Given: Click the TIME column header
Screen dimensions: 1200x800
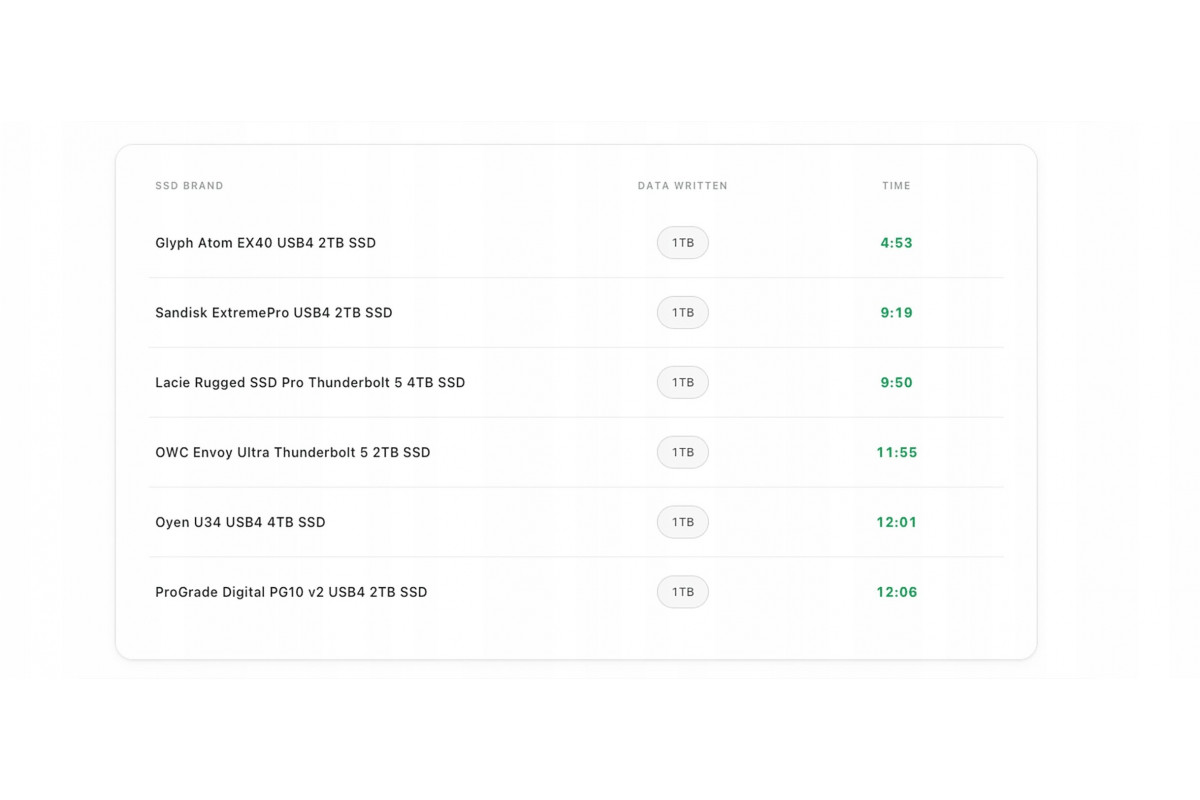Looking at the screenshot, I should [x=896, y=186].
